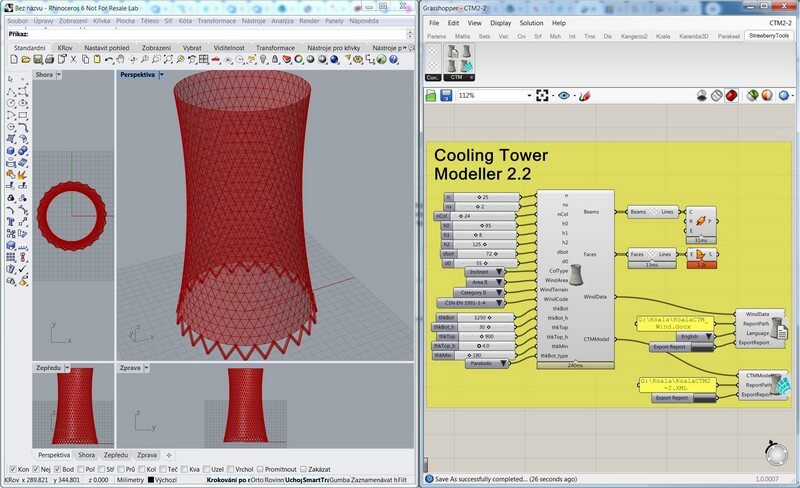The width and height of the screenshot is (800, 488).
Task: Open the 112% zoom level dropdown
Action: 529,96
